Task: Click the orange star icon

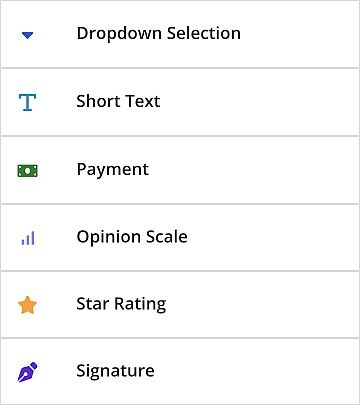Action: point(27,305)
